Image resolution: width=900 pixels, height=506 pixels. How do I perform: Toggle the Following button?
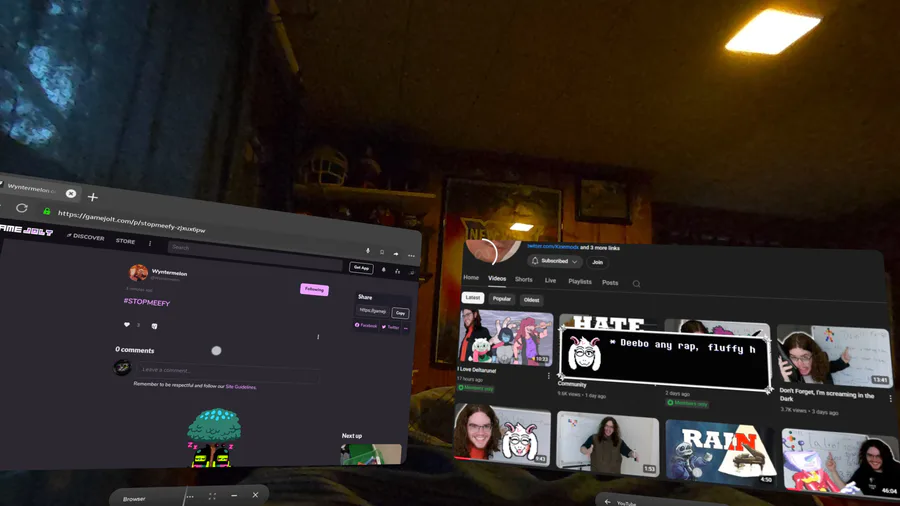[x=314, y=290]
